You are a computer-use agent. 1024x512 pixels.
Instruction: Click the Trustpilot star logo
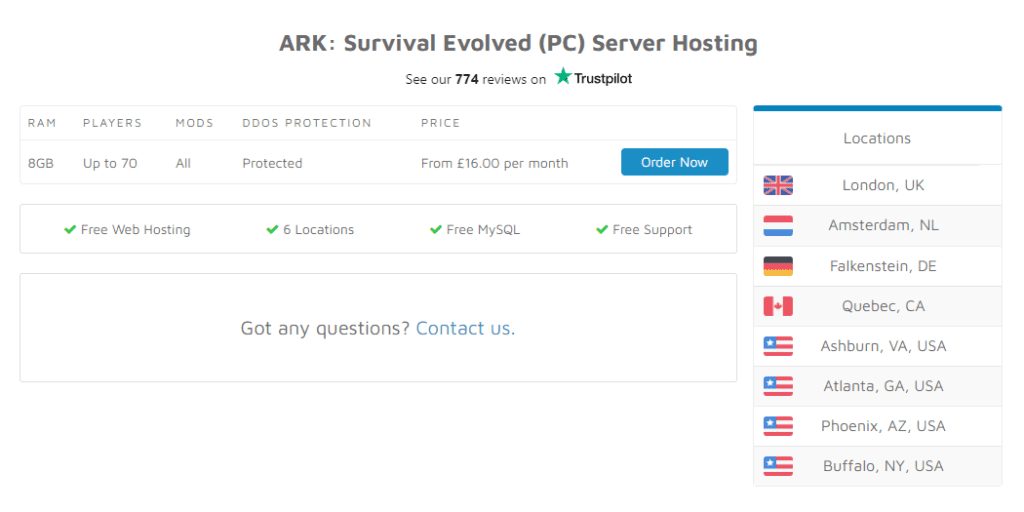point(564,77)
